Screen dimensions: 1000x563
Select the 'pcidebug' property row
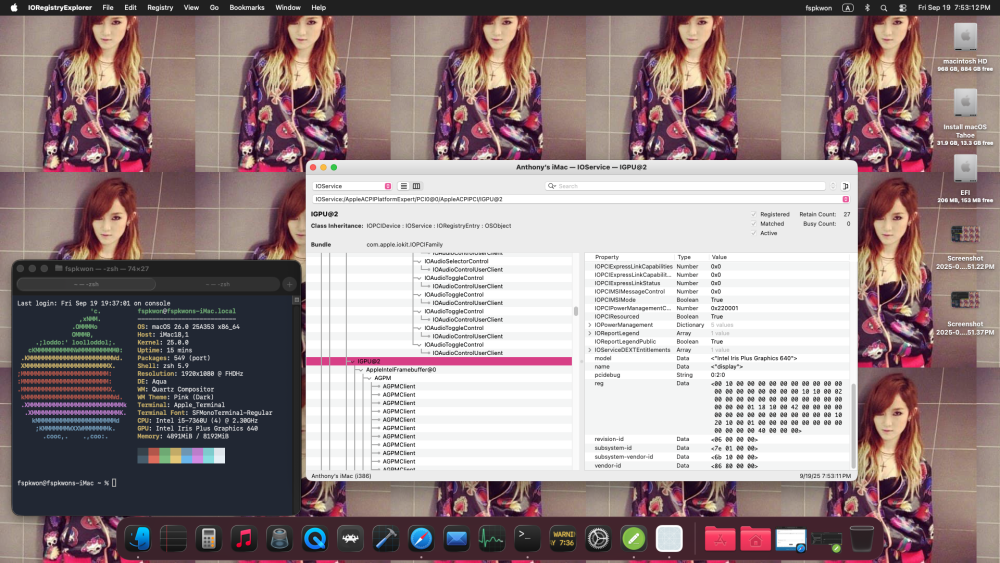click(x=717, y=375)
